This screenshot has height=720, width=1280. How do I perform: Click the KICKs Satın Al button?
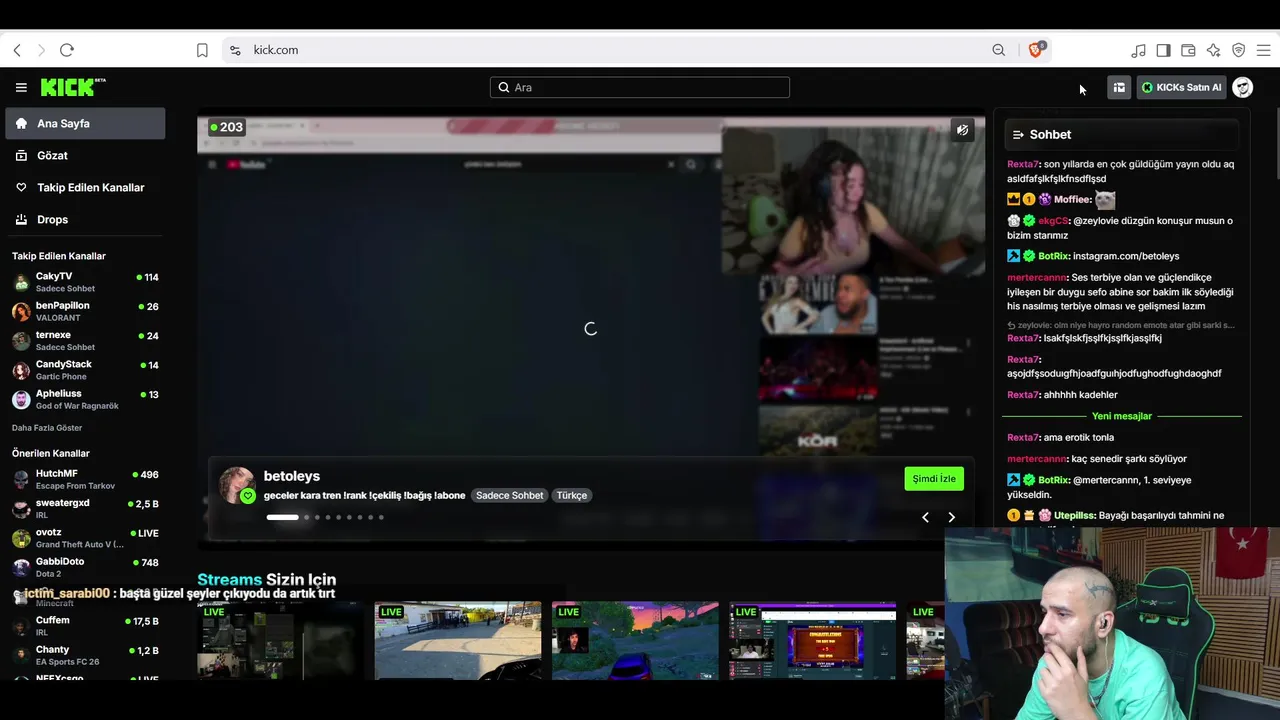click(x=1182, y=88)
